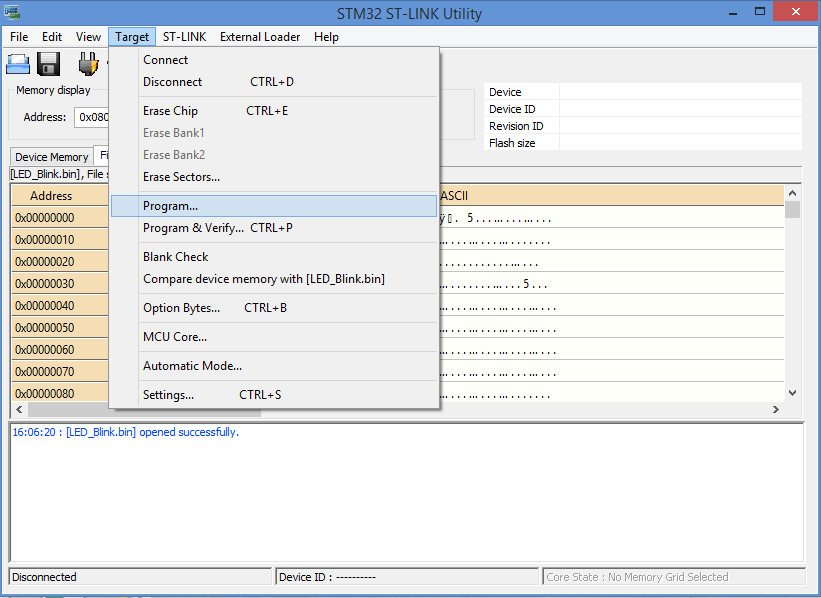821x598 pixels.
Task: Select Erase Chip menu entry
Action: pos(274,111)
